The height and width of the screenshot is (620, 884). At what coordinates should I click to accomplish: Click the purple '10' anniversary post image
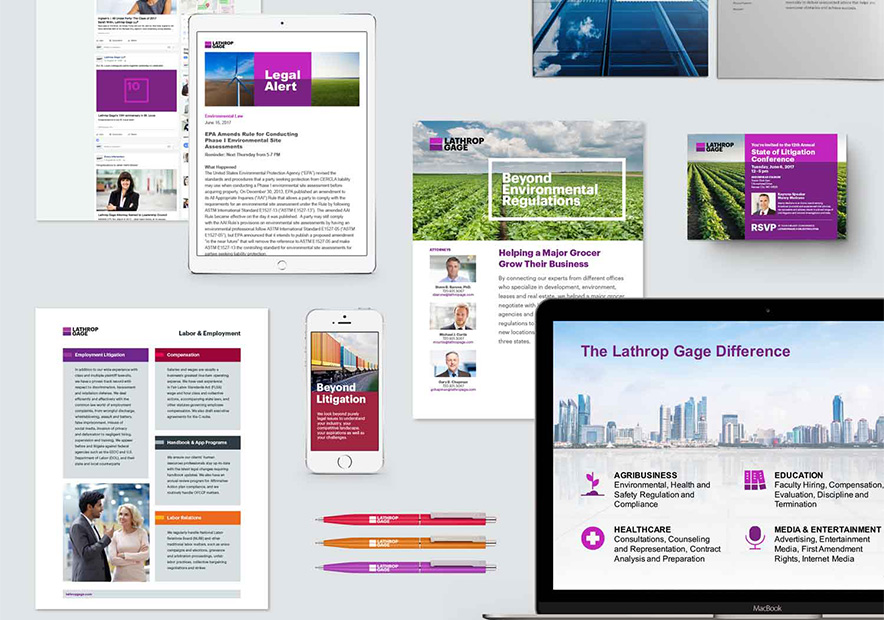(x=136, y=90)
